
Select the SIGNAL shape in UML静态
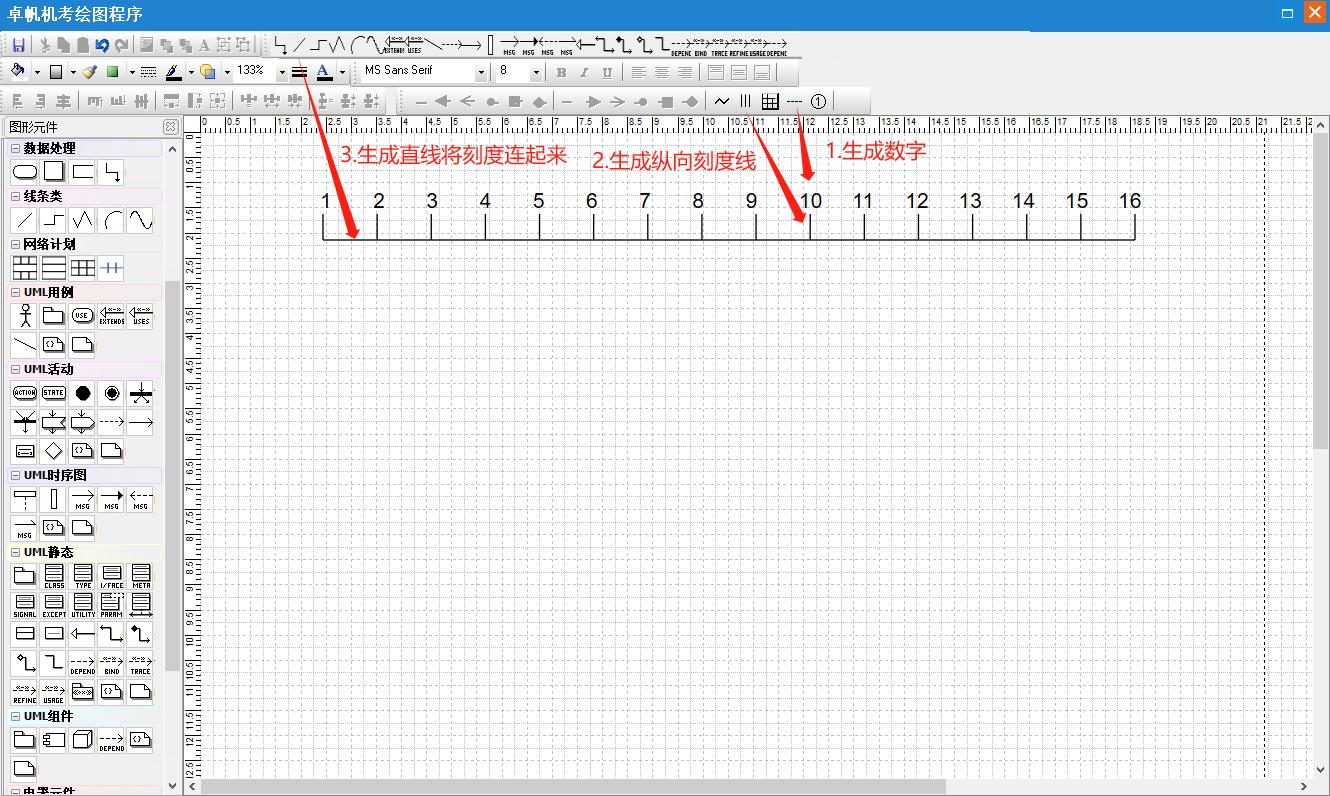click(x=25, y=605)
